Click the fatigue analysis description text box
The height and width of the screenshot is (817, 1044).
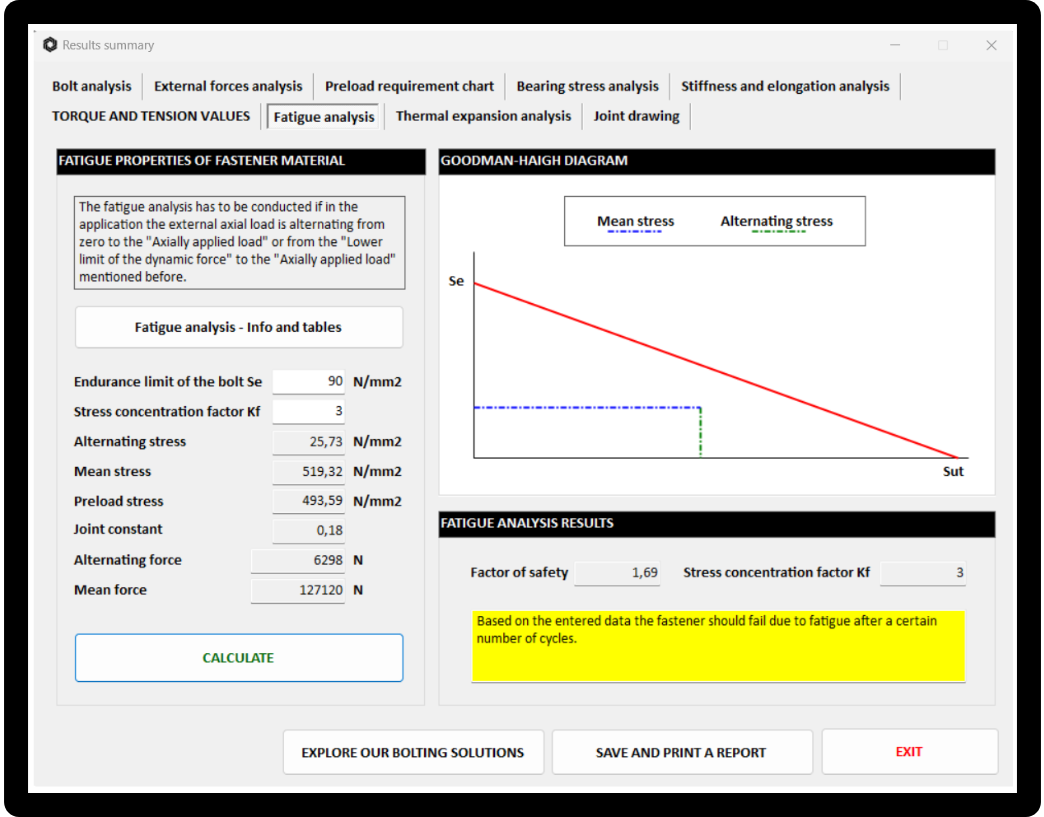(x=240, y=242)
